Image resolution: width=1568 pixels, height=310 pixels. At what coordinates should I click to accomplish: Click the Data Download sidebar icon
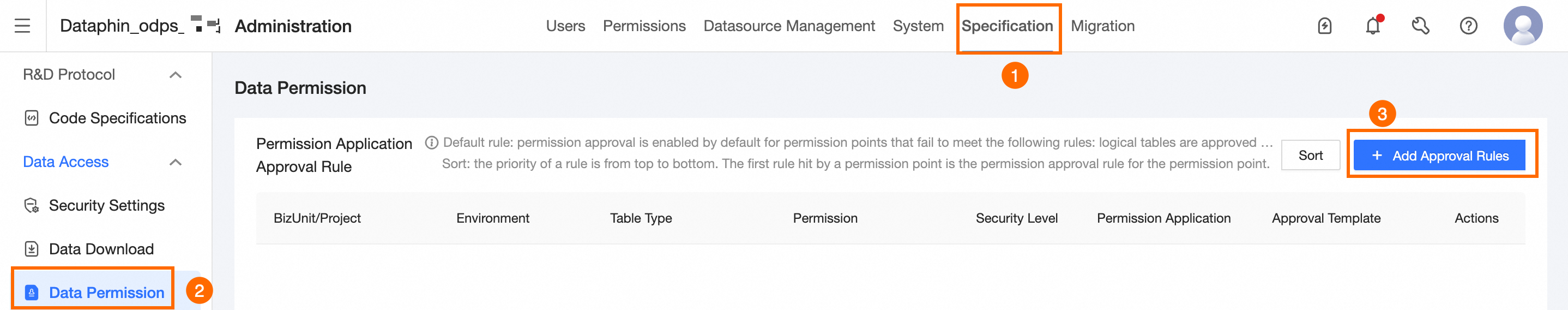(x=32, y=249)
